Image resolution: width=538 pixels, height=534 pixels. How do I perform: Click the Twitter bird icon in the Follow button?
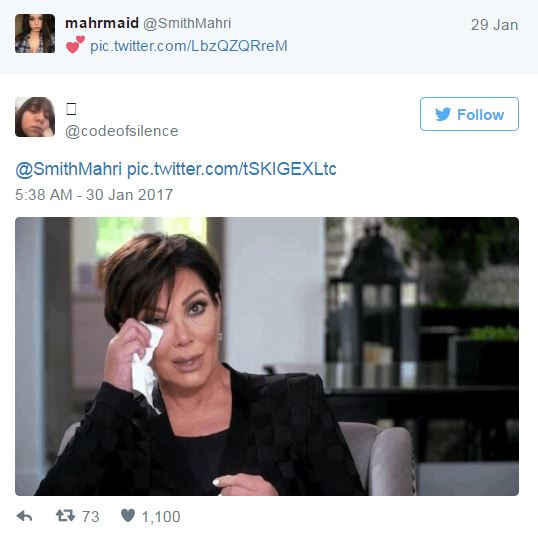(x=443, y=114)
